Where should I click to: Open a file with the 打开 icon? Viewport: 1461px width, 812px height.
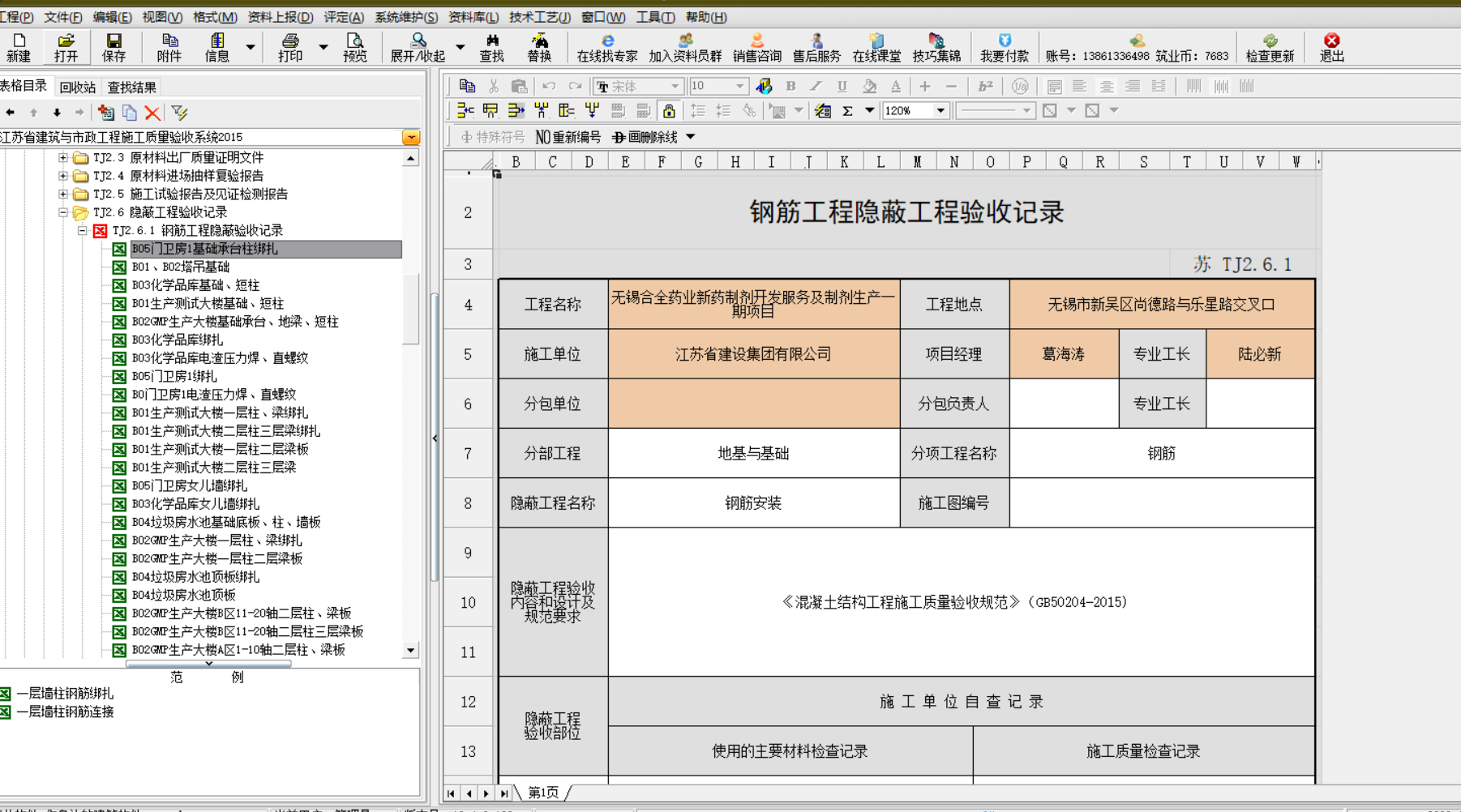(x=66, y=48)
